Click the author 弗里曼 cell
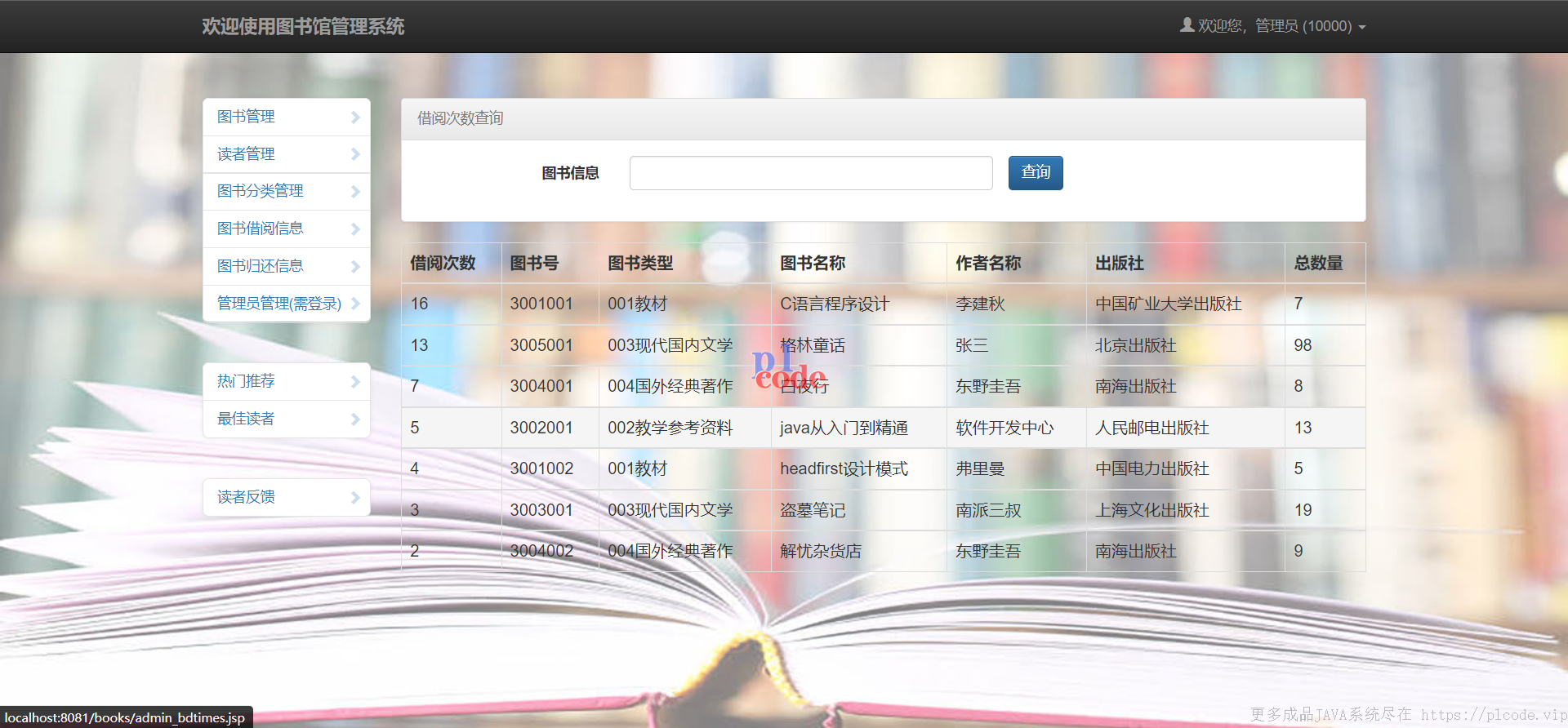This screenshot has width=1568, height=728. [x=1016, y=468]
